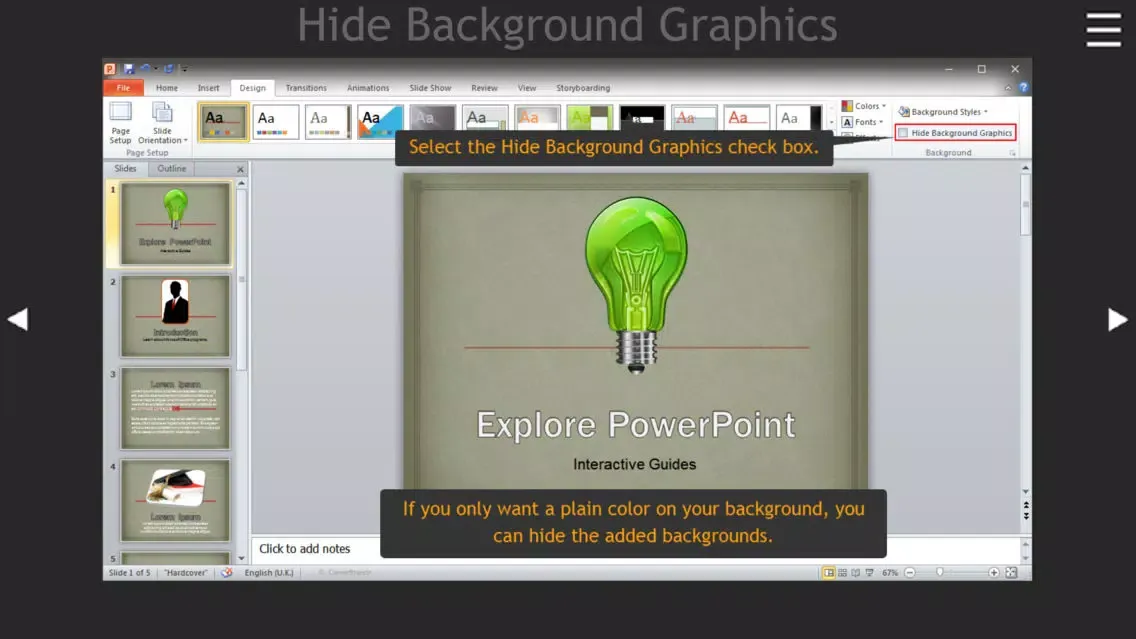Image resolution: width=1136 pixels, height=639 pixels.
Task: Open the Slide Show ribbon tab
Action: pos(430,88)
